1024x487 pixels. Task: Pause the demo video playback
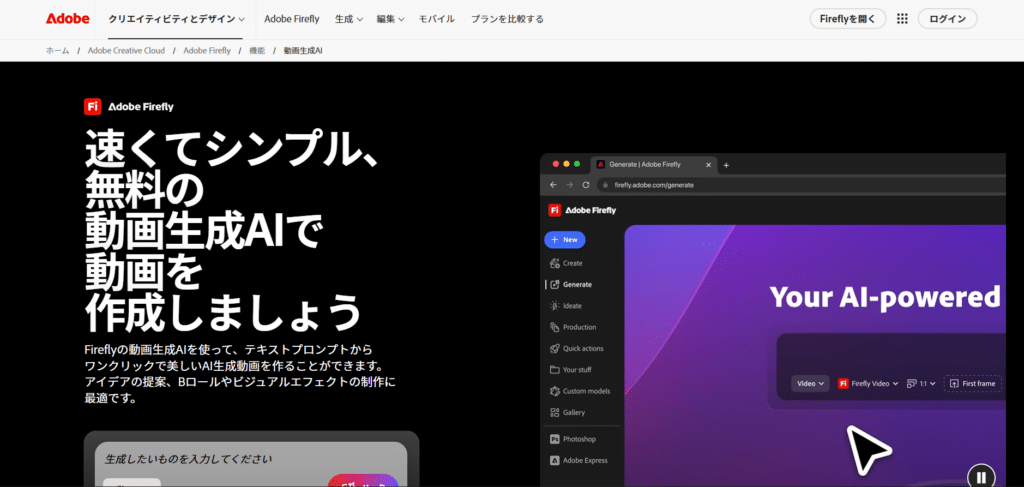(x=981, y=477)
